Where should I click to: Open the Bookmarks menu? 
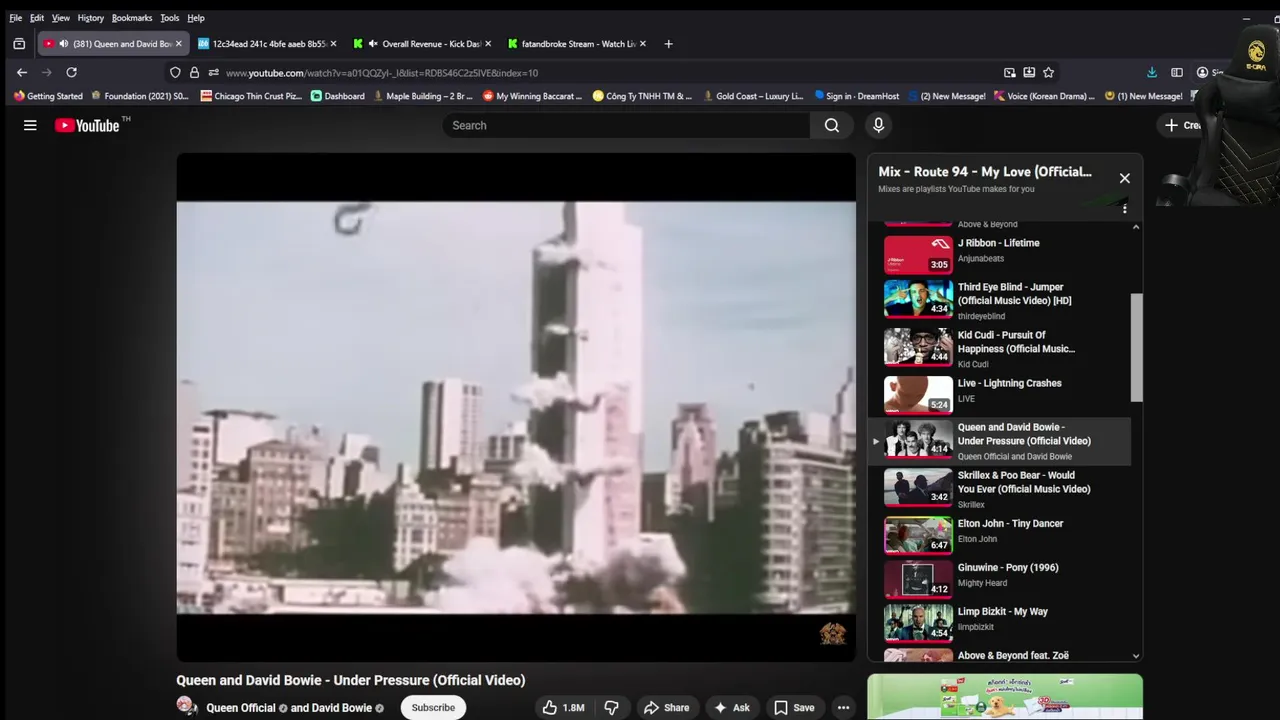tap(132, 18)
